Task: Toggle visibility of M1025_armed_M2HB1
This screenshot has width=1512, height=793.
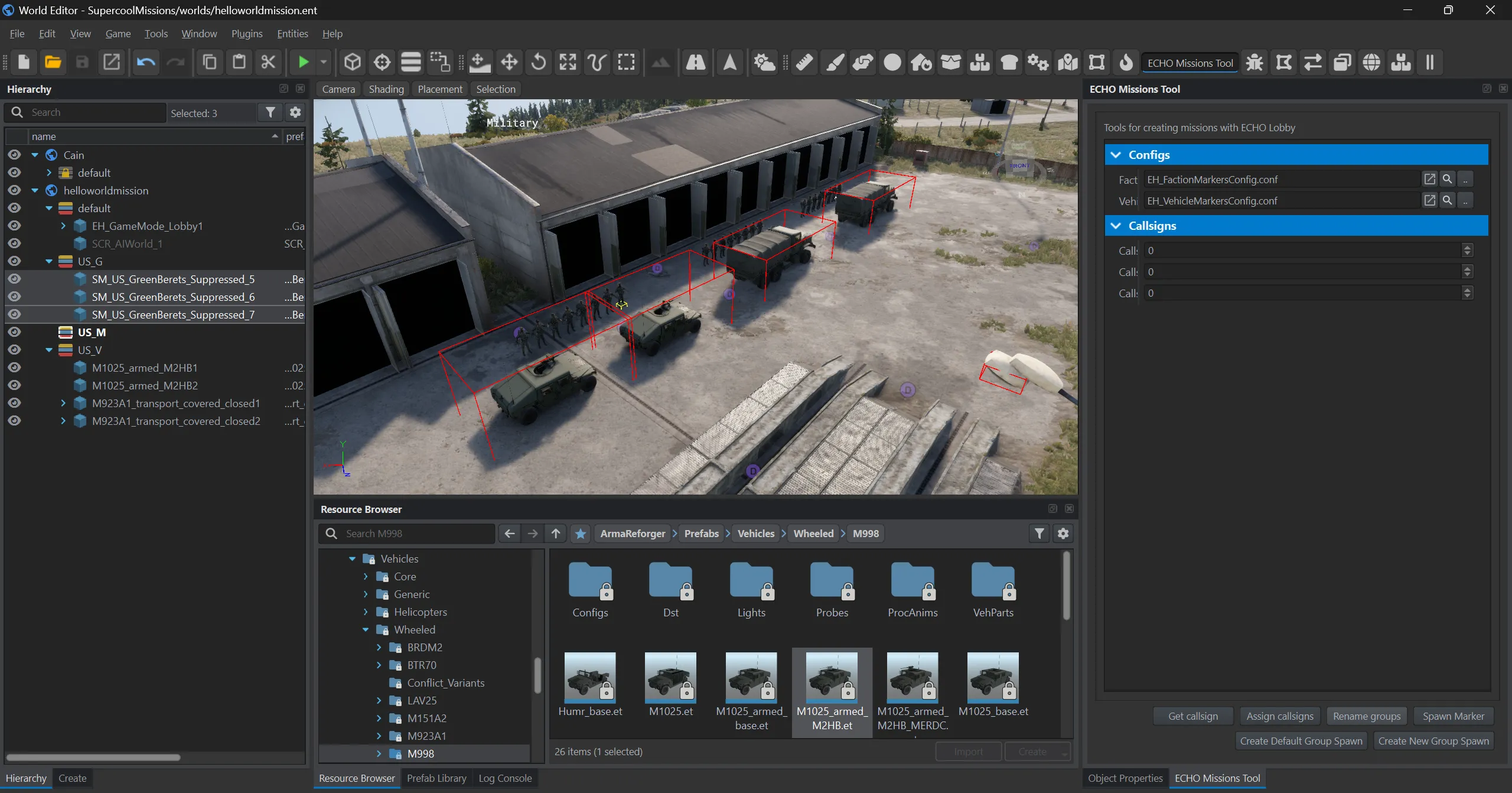Action: tap(14, 368)
